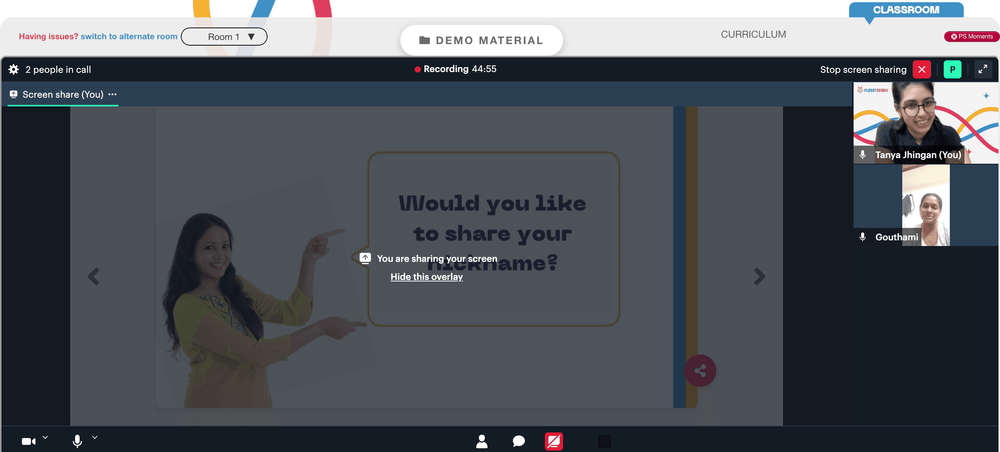This screenshot has width=1000, height=452.
Task: Click the red stop screen sharing X button
Action: tap(922, 69)
